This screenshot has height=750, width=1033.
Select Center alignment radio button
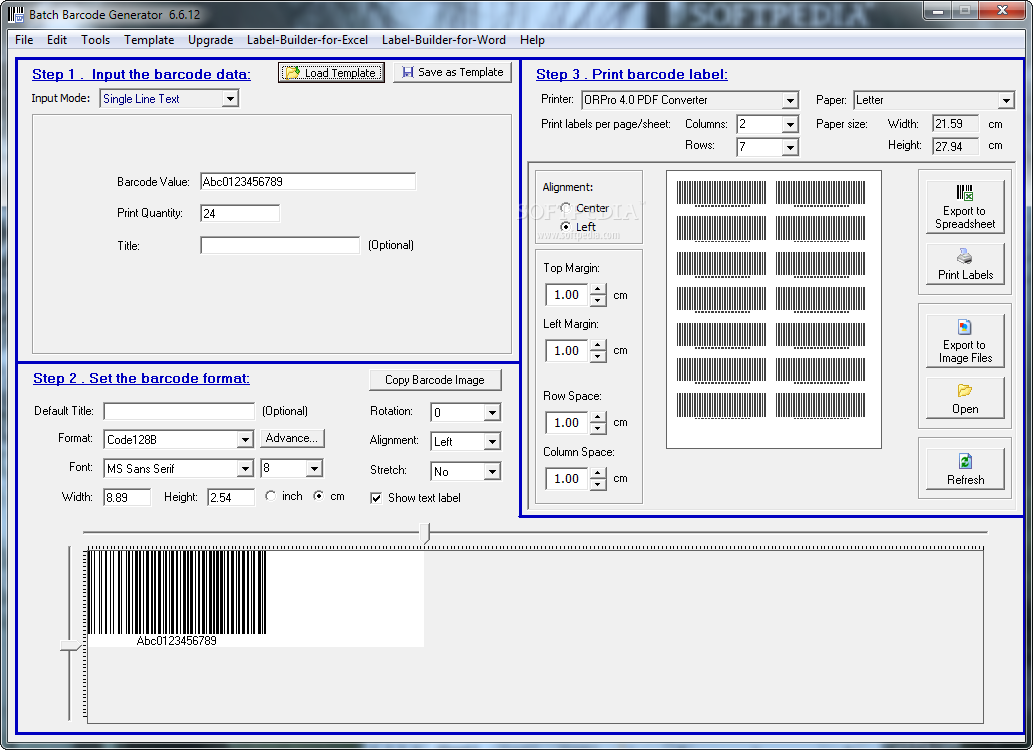click(565, 208)
